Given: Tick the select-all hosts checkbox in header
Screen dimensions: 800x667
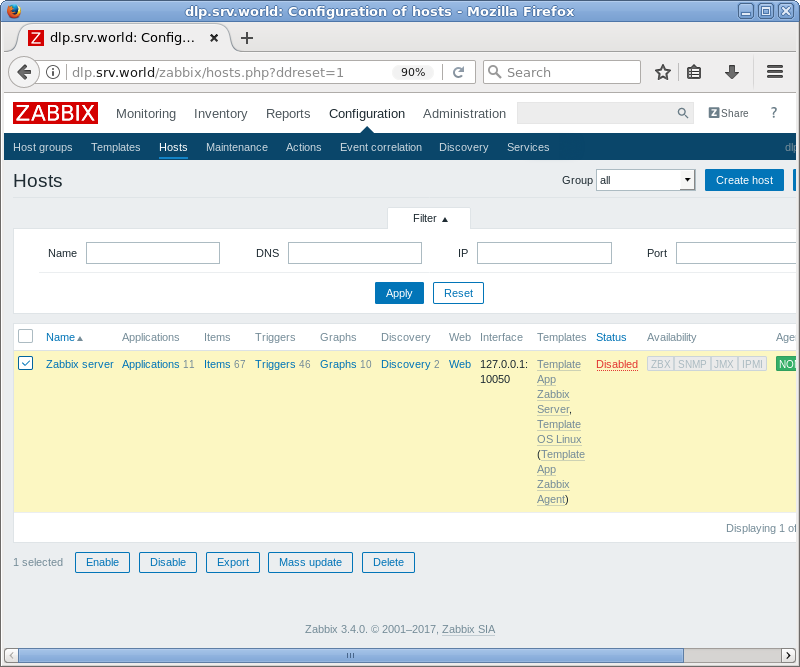Looking at the screenshot, I should coord(26,336).
